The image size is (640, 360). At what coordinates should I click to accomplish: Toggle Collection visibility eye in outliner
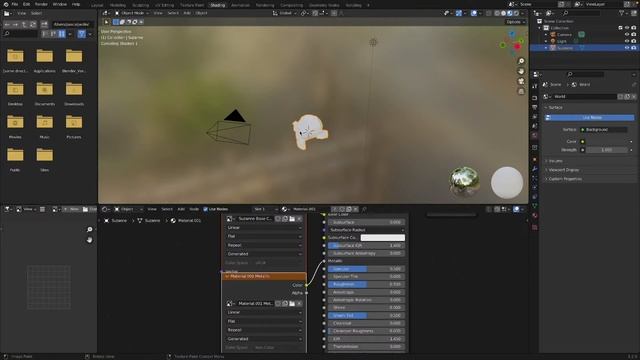pos(627,28)
